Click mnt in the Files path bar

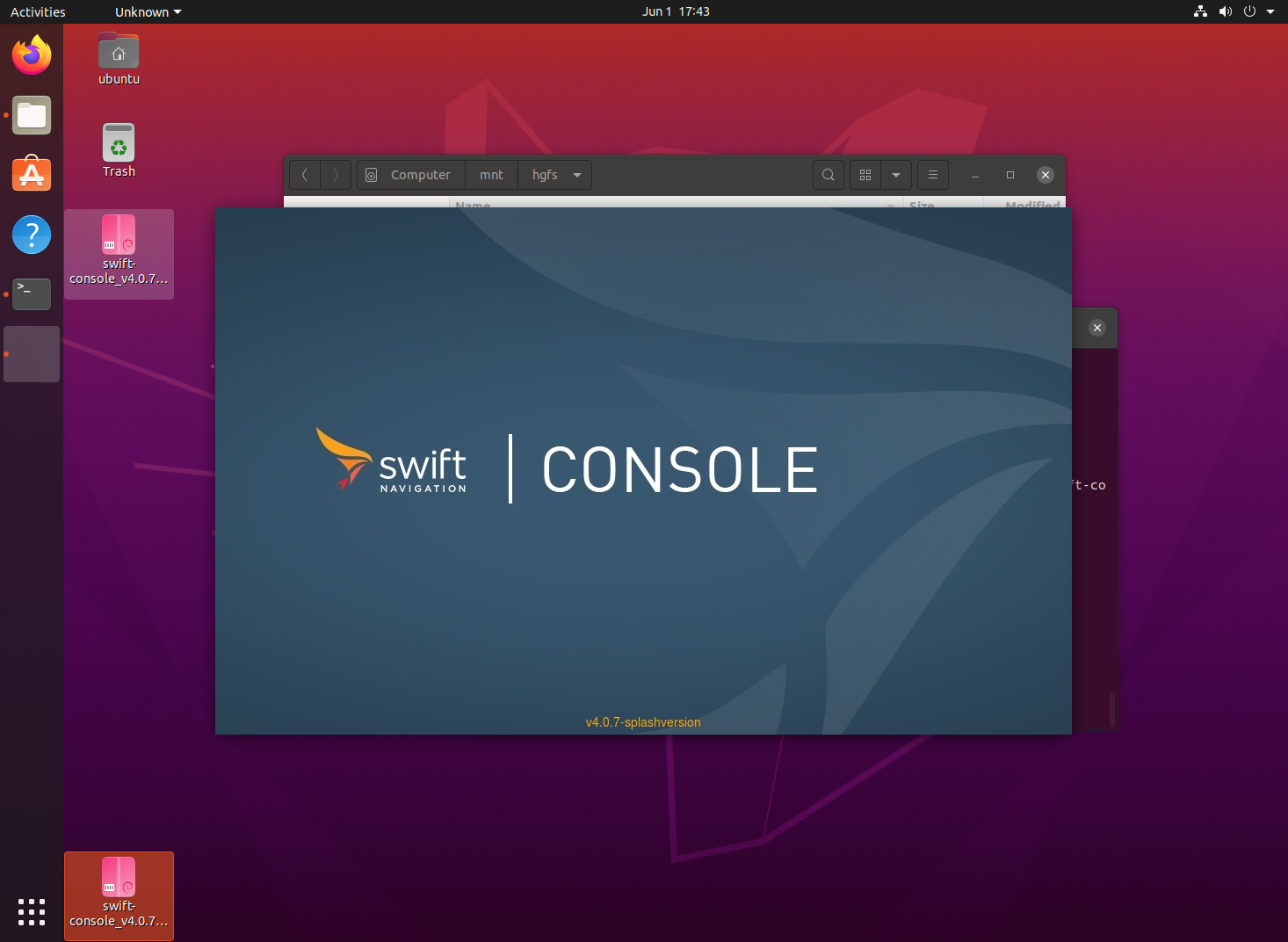coord(491,175)
